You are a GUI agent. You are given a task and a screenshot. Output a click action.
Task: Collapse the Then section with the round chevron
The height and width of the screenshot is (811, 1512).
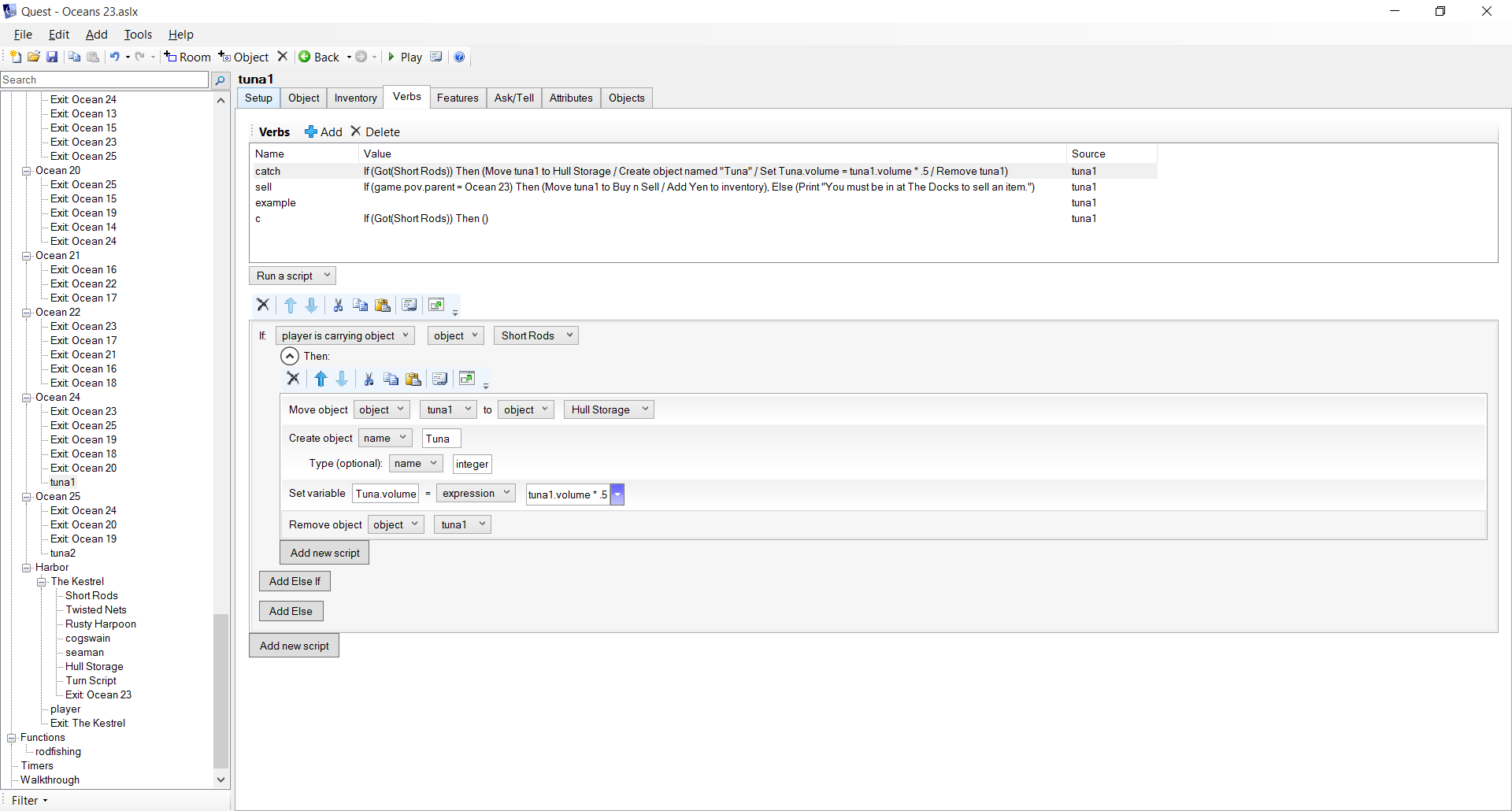(x=290, y=356)
